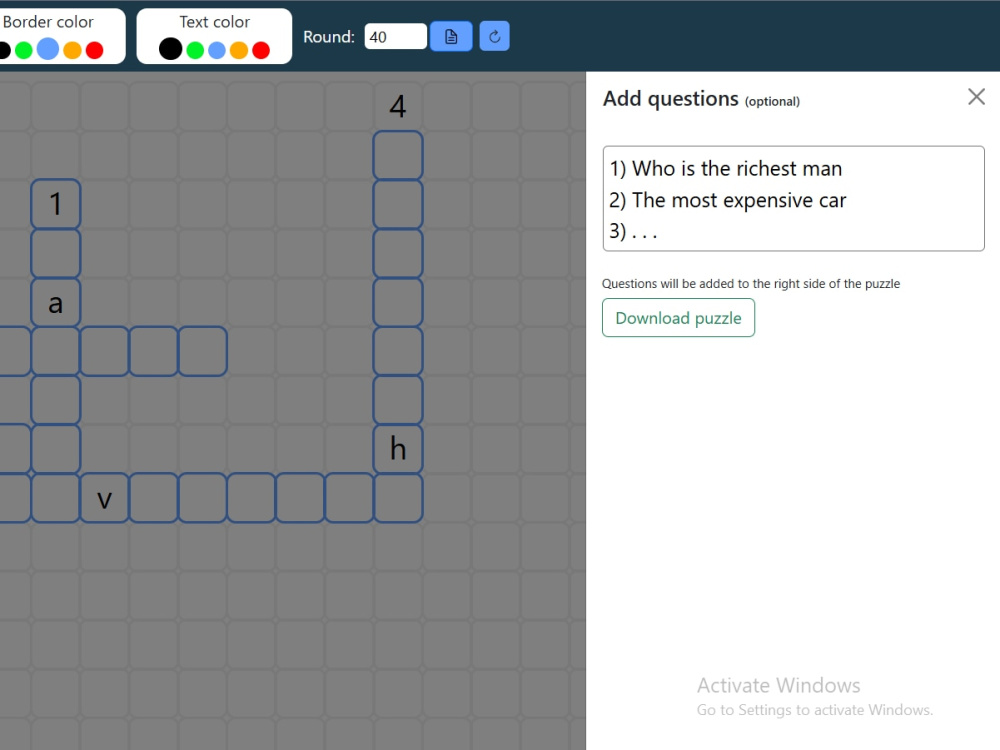Click the Round value input field
Image resolution: width=1000 pixels, height=750 pixels.
[395, 36]
